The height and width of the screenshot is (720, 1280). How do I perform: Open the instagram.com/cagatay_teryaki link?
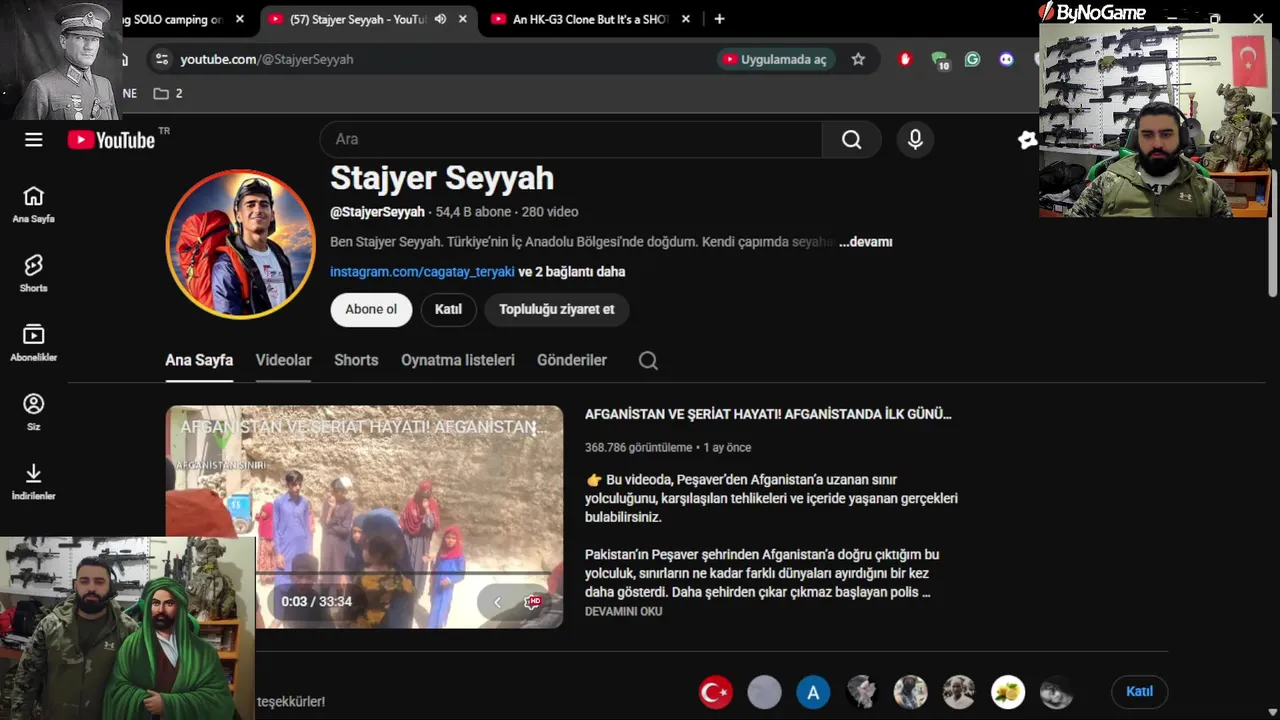coord(422,272)
